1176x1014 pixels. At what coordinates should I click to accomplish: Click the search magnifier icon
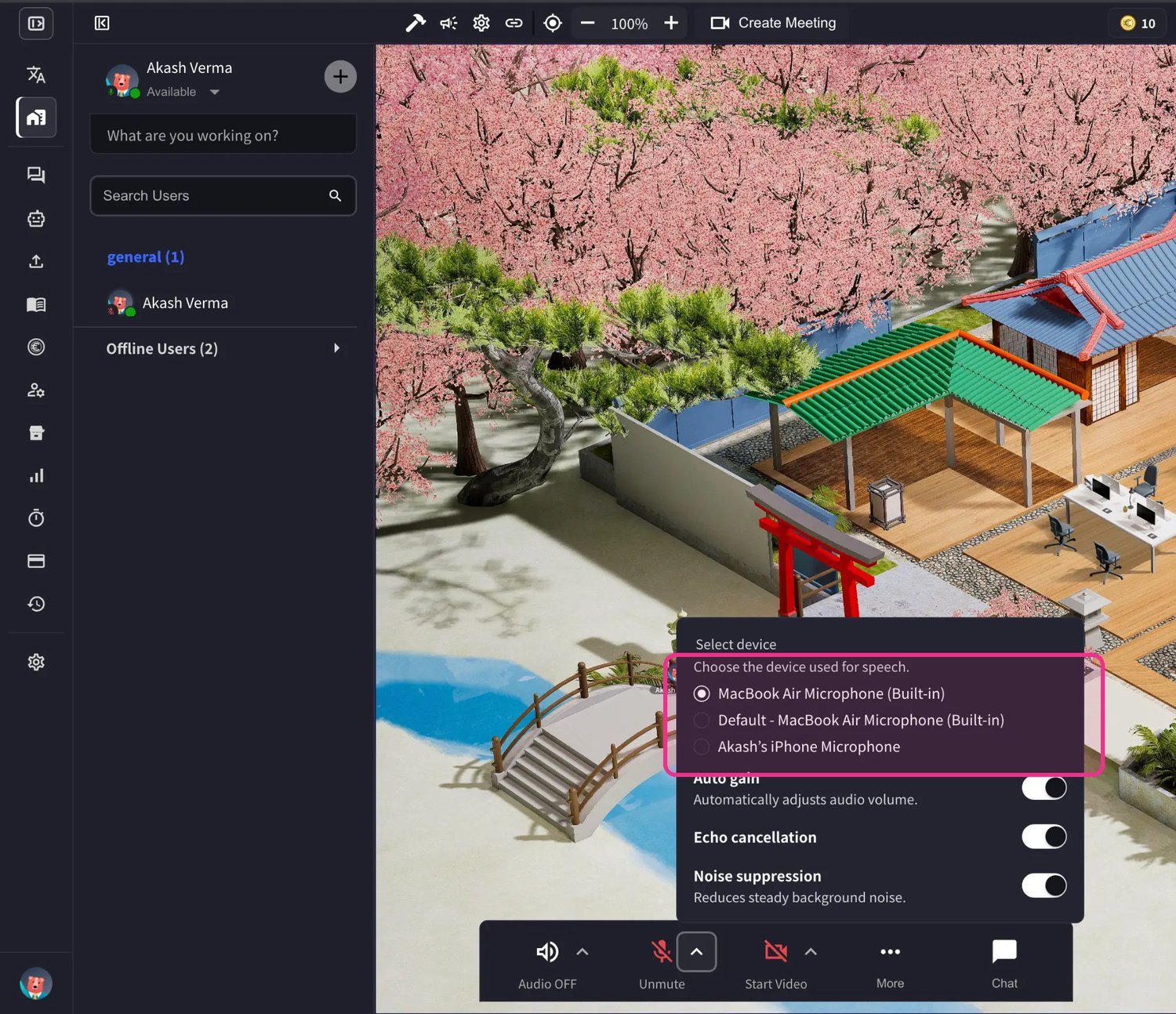[x=335, y=196]
